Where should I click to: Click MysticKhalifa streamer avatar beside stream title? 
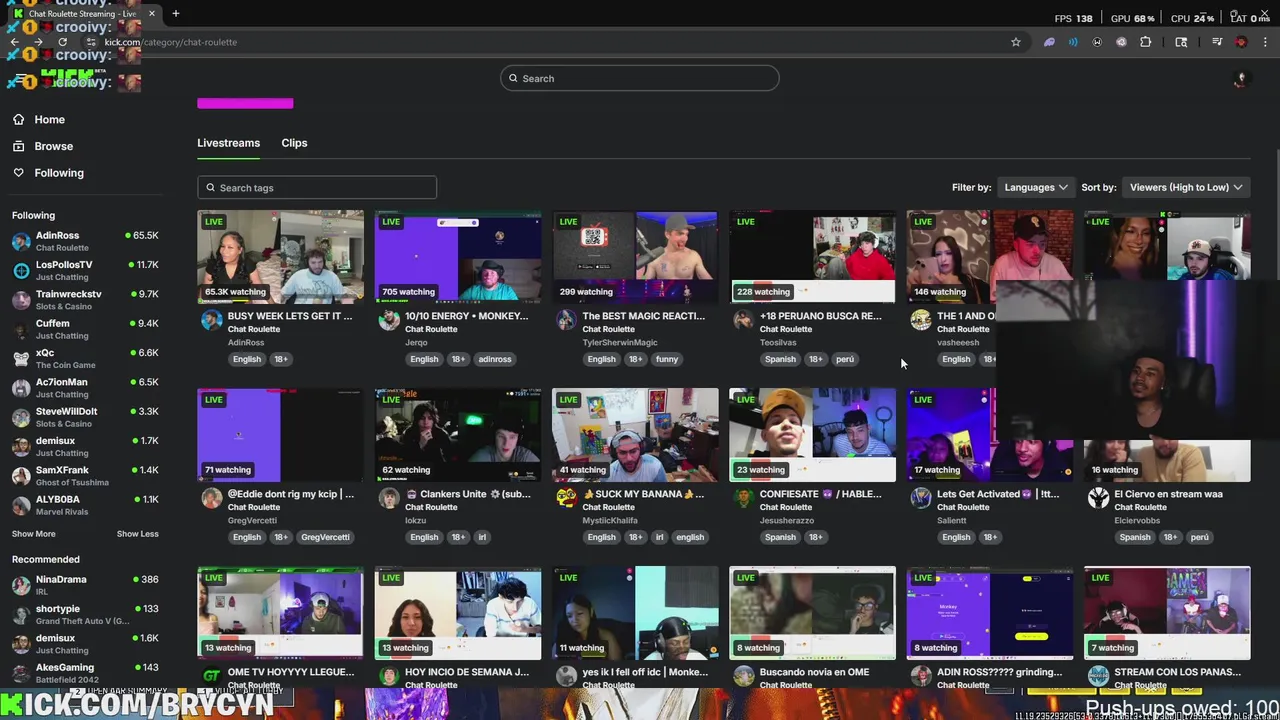tap(566, 498)
